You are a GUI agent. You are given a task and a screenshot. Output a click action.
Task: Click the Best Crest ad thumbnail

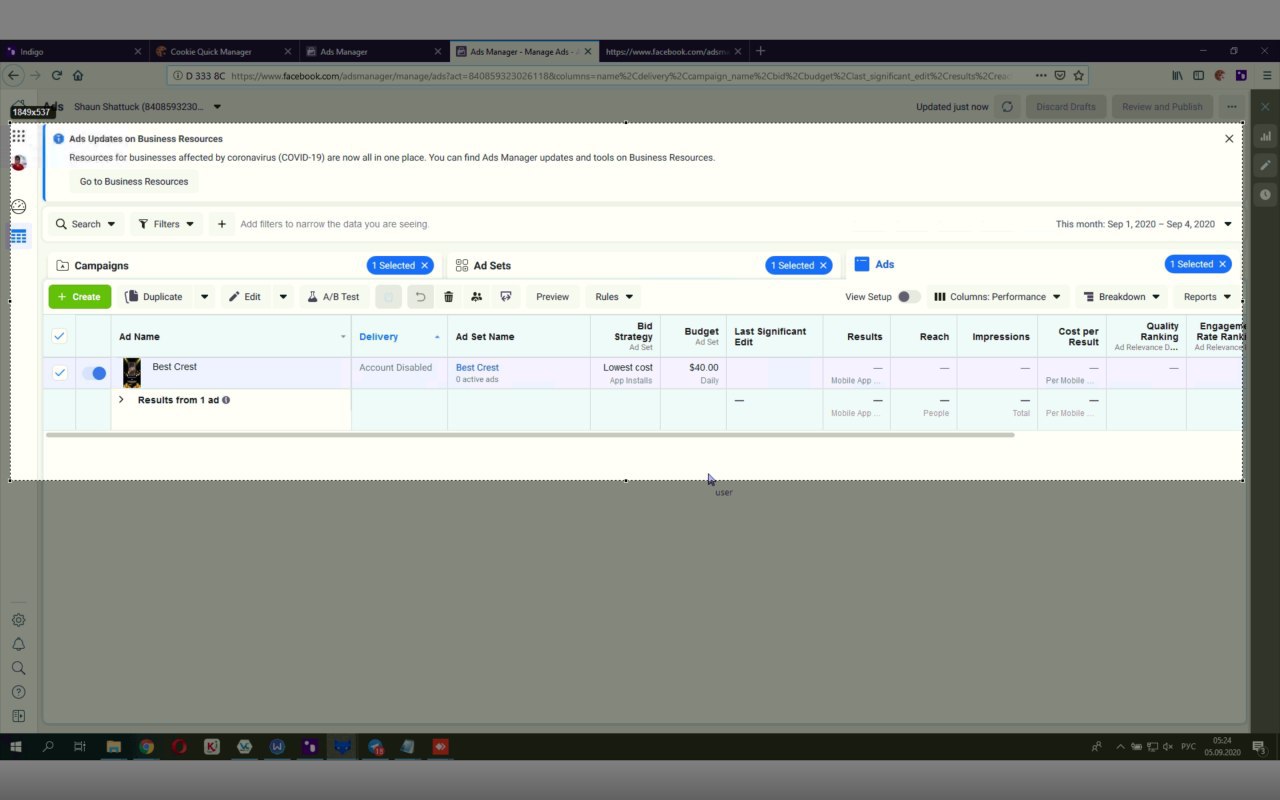pos(131,373)
